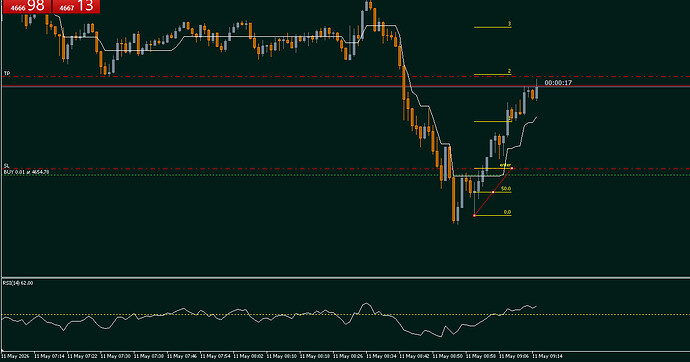690x362 pixels.
Task: Select the yellow 'enter' level label
Action: click(x=505, y=165)
